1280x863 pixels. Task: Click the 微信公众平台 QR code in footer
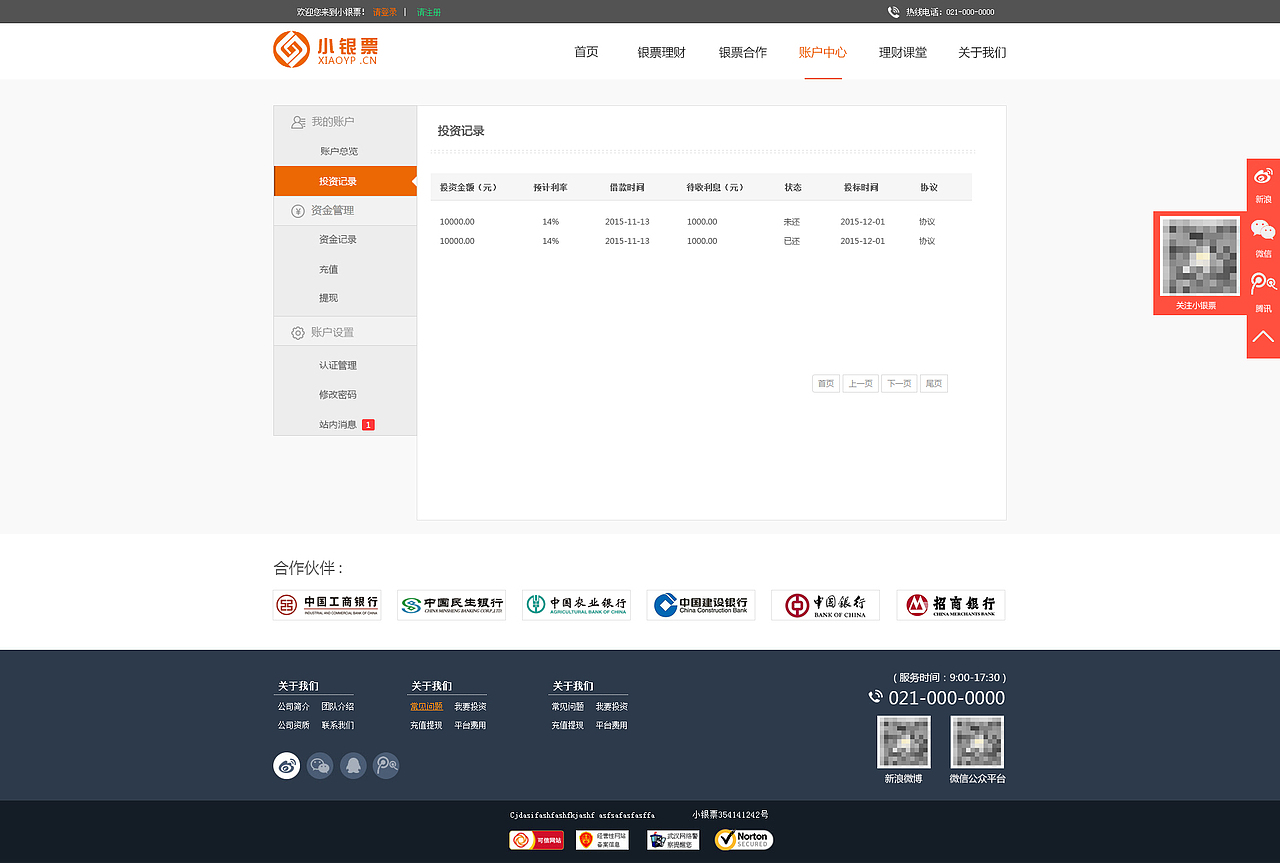coord(977,742)
